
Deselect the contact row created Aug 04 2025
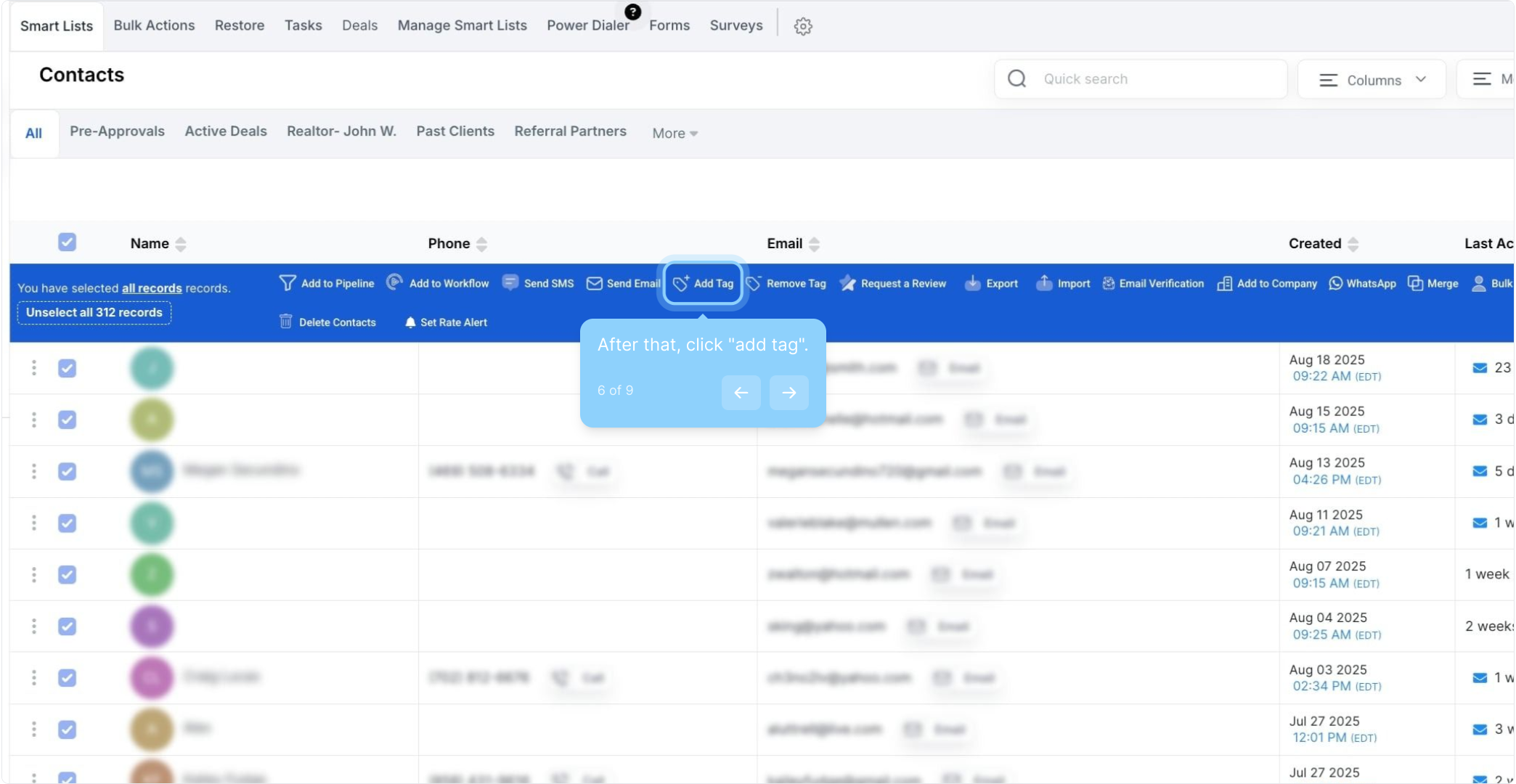click(x=68, y=626)
